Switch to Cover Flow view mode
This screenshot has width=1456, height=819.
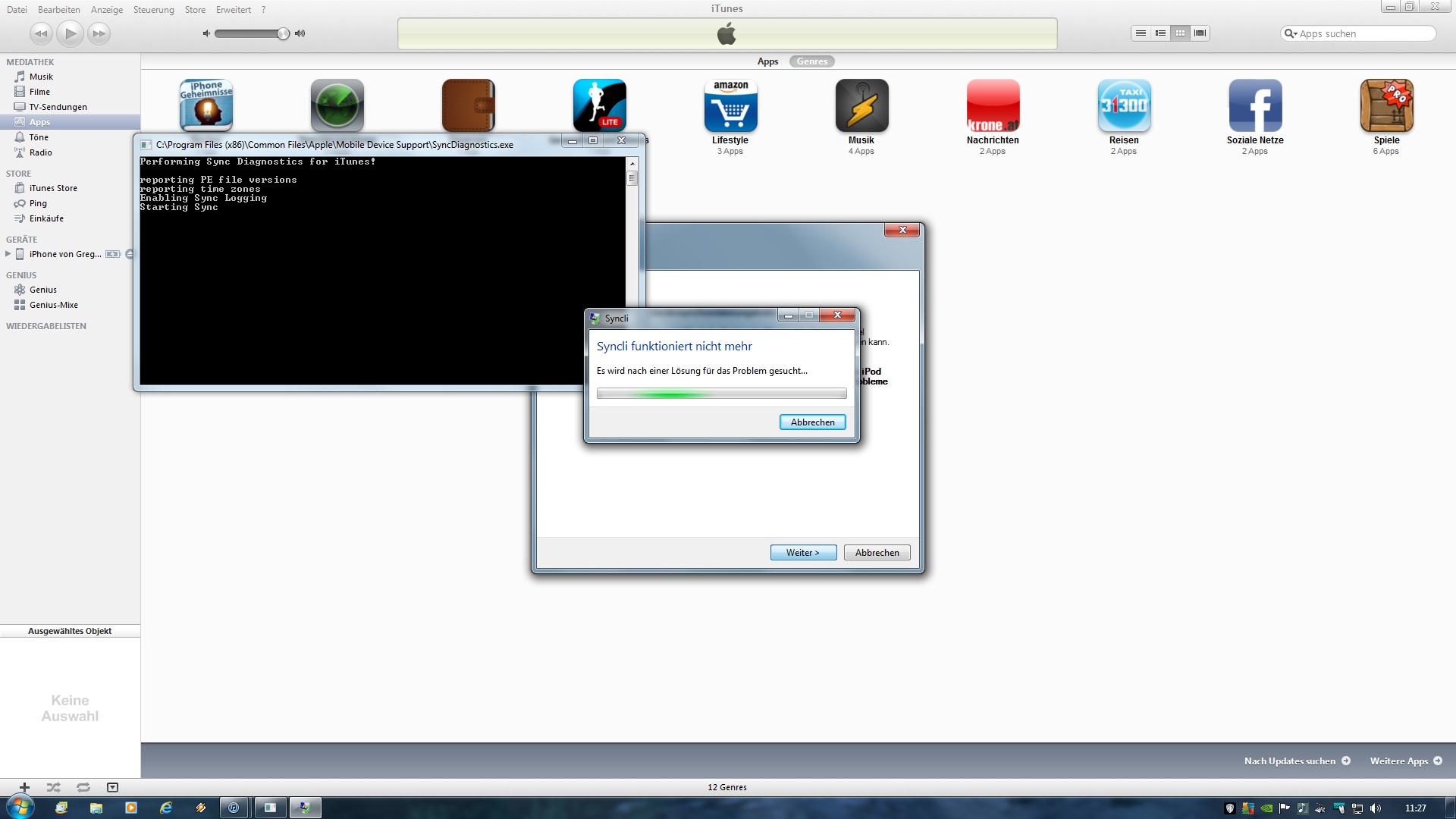click(1200, 33)
